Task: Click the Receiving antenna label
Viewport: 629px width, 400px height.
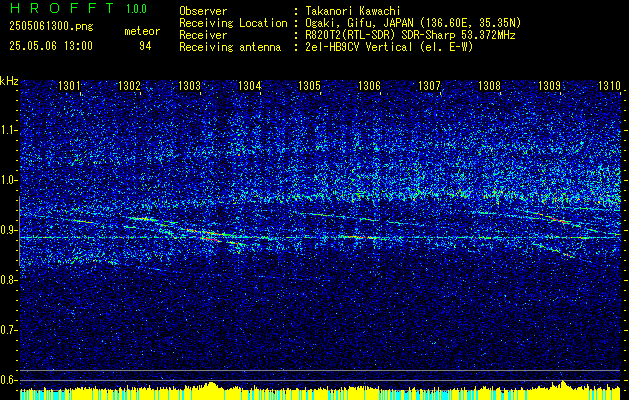Action: pyautogui.click(x=230, y=47)
